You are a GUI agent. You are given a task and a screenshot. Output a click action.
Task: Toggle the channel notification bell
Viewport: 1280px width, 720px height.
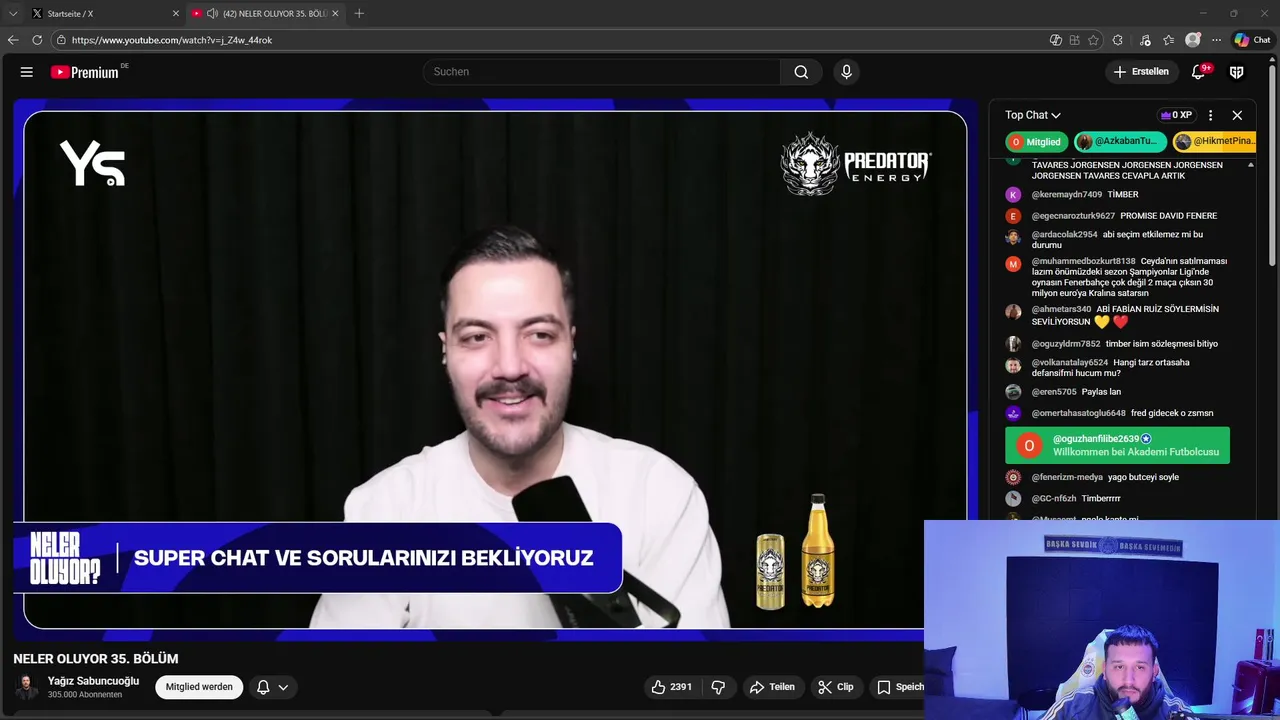pos(263,687)
